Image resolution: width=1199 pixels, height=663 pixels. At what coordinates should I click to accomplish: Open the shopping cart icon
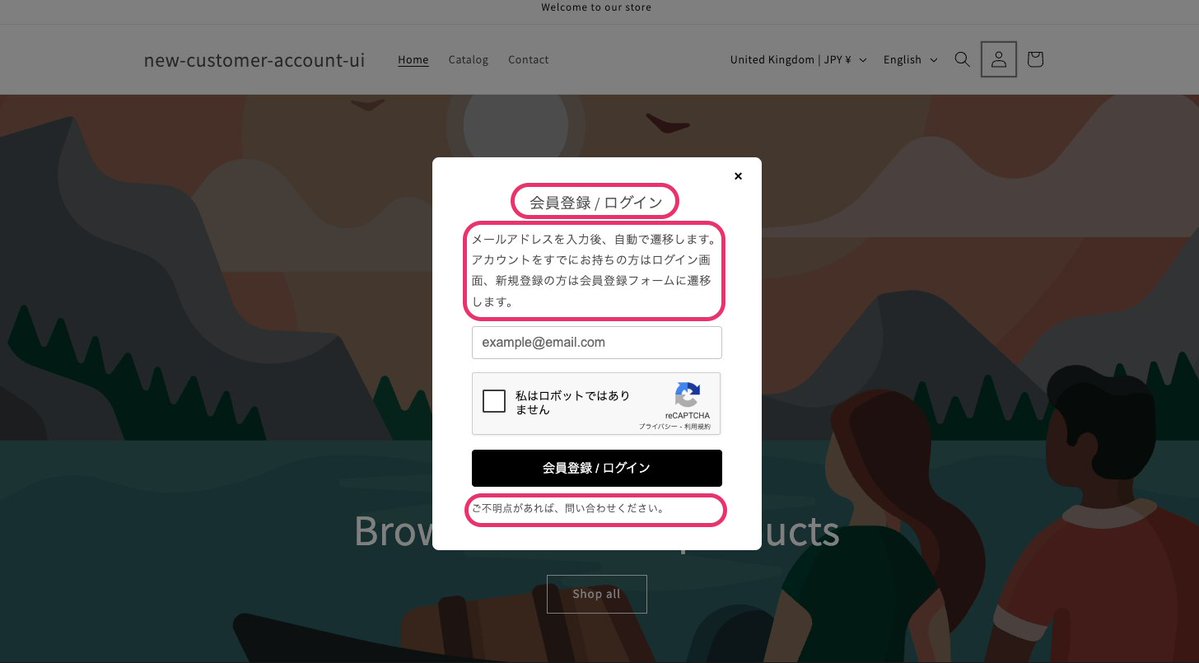tap(1034, 59)
